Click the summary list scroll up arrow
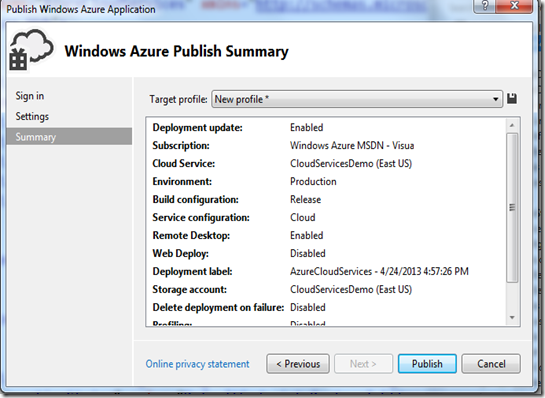Screen dimensions: 545x398 tap(512, 125)
